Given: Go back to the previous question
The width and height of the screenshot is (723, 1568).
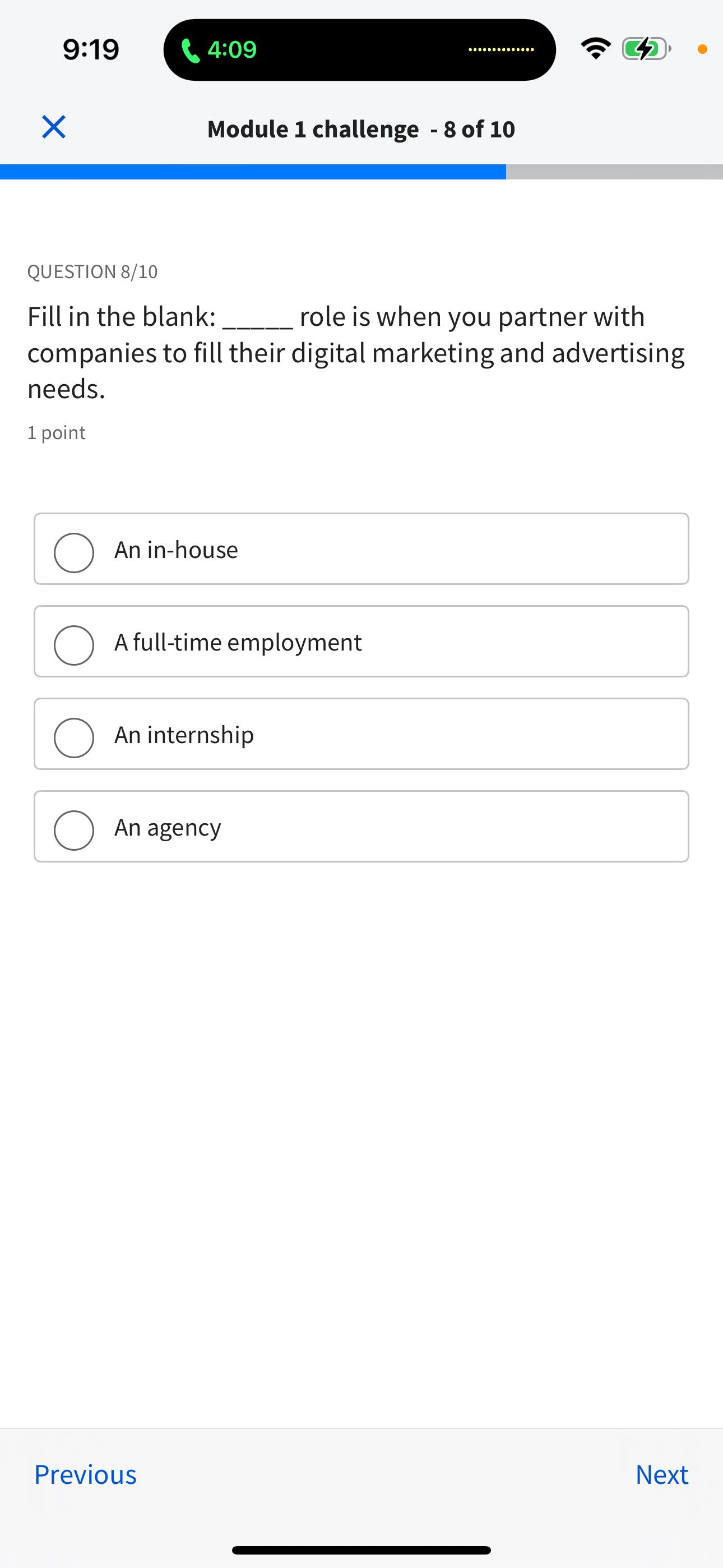Looking at the screenshot, I should pyautogui.click(x=86, y=1474).
